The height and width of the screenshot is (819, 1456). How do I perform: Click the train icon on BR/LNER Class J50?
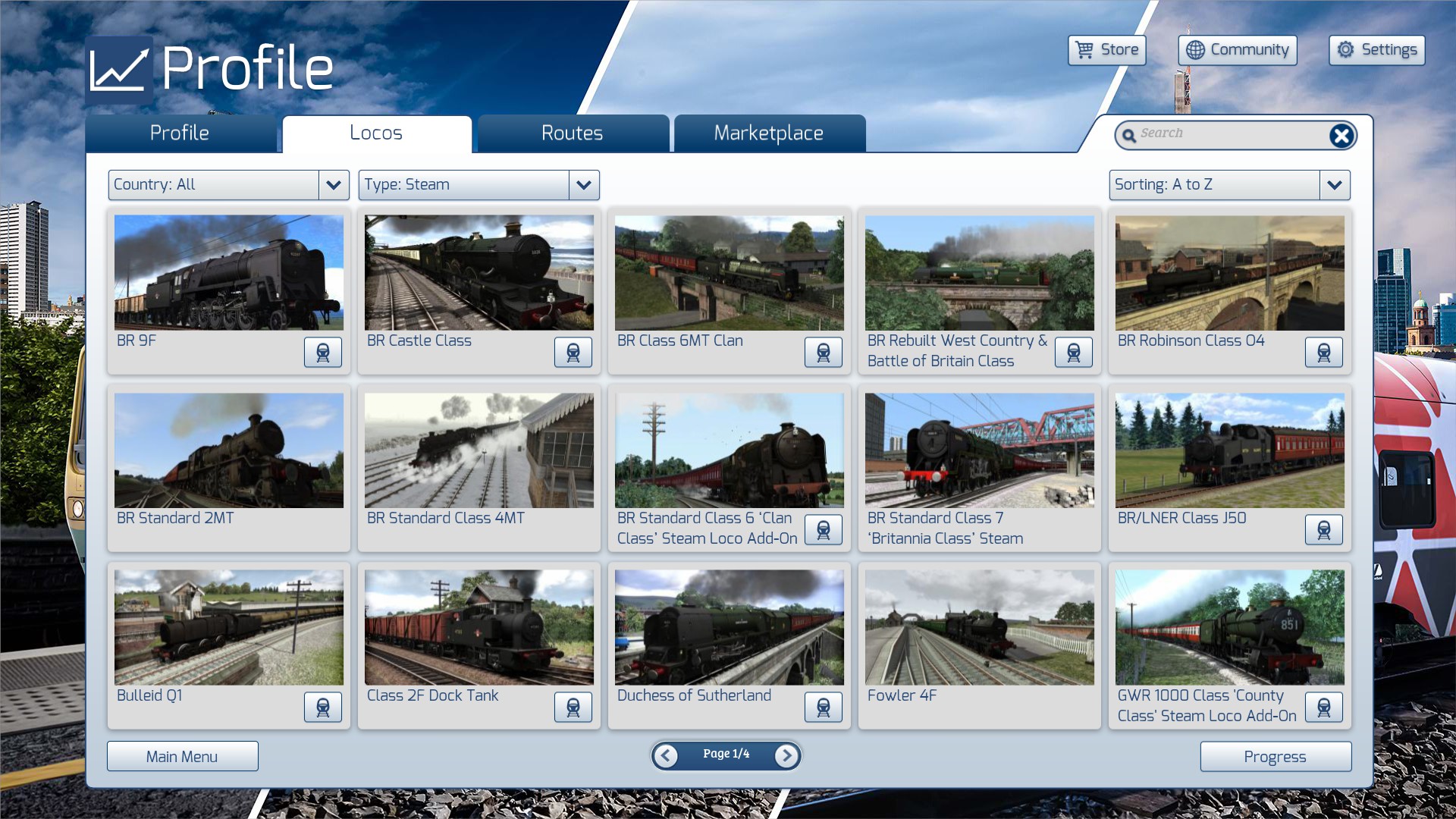[1324, 530]
